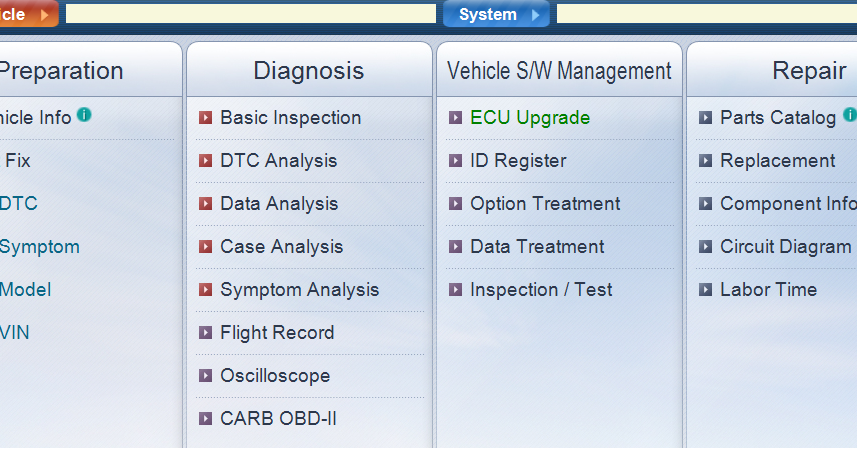Image resolution: width=857 pixels, height=450 pixels.
Task: Open ID Register
Action: pyautogui.click(x=518, y=161)
